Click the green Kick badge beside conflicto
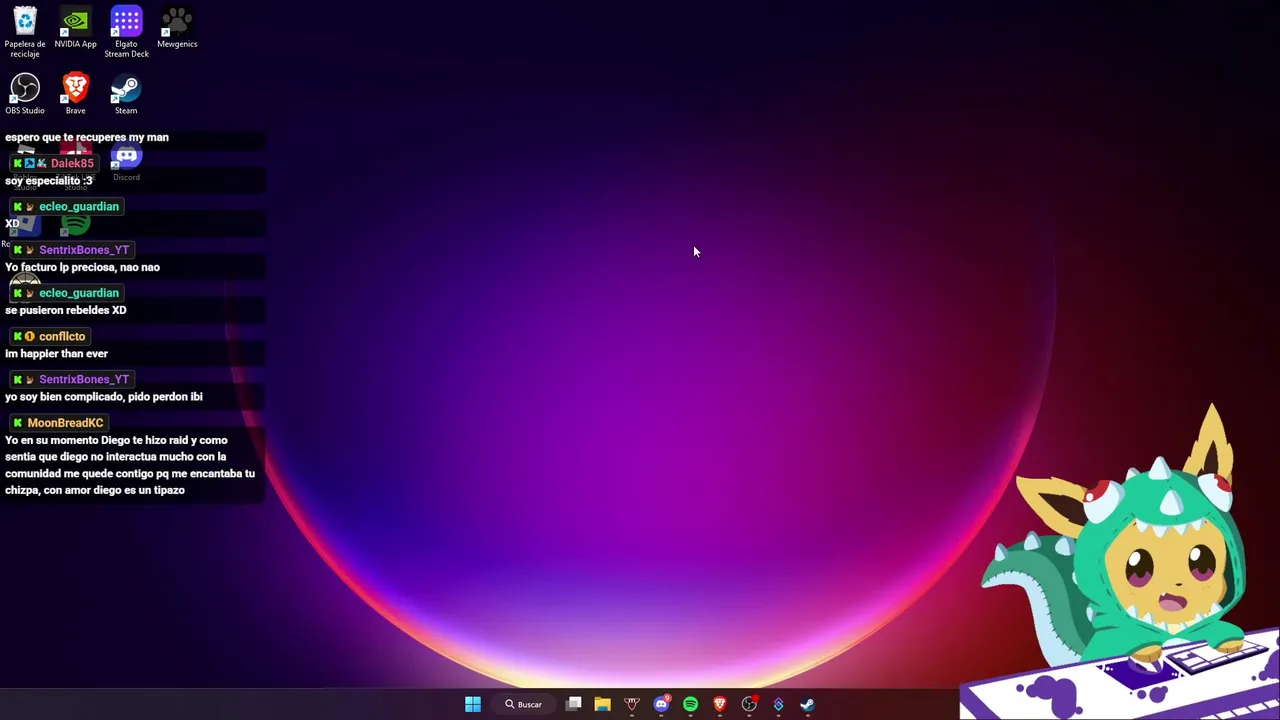This screenshot has width=1280, height=720. pyautogui.click(x=17, y=336)
